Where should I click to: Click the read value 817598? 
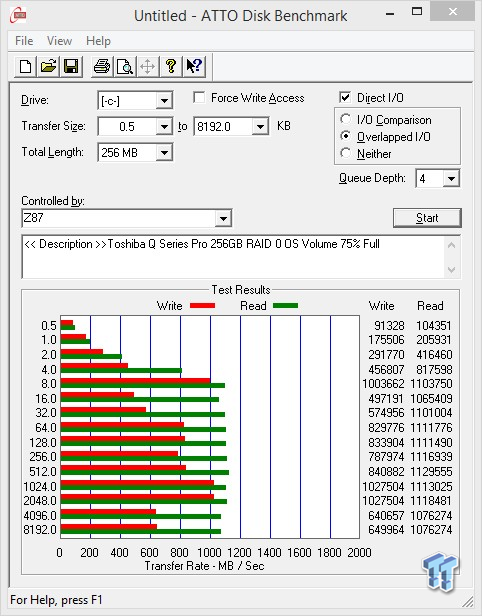[x=434, y=370]
